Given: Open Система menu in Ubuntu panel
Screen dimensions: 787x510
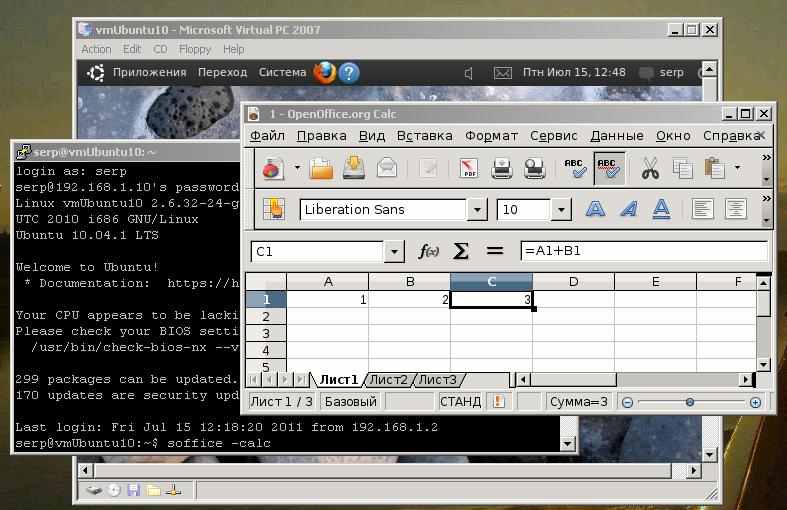Looking at the screenshot, I should 282,72.
